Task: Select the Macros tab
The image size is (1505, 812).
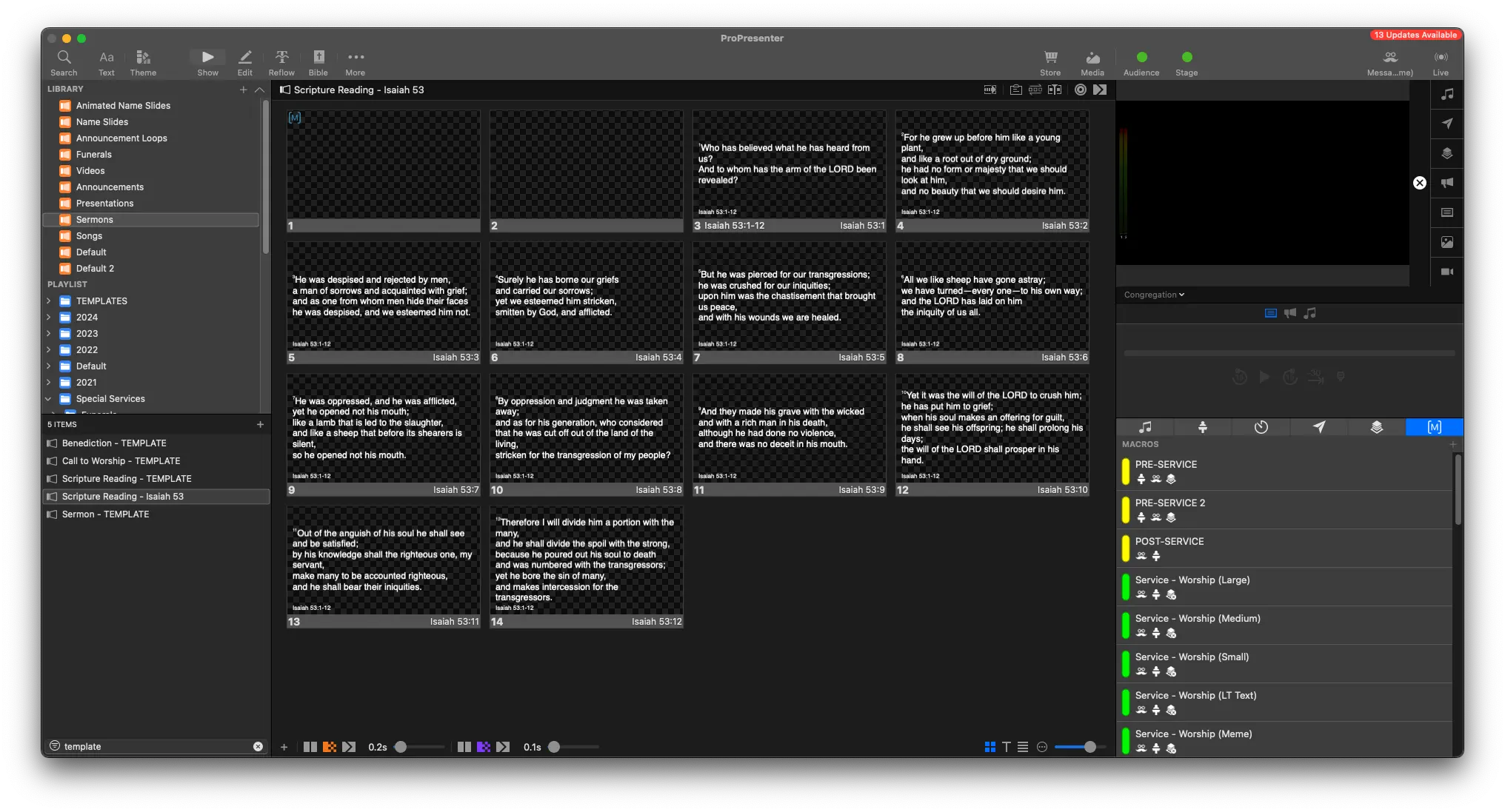Action: pos(1434,427)
